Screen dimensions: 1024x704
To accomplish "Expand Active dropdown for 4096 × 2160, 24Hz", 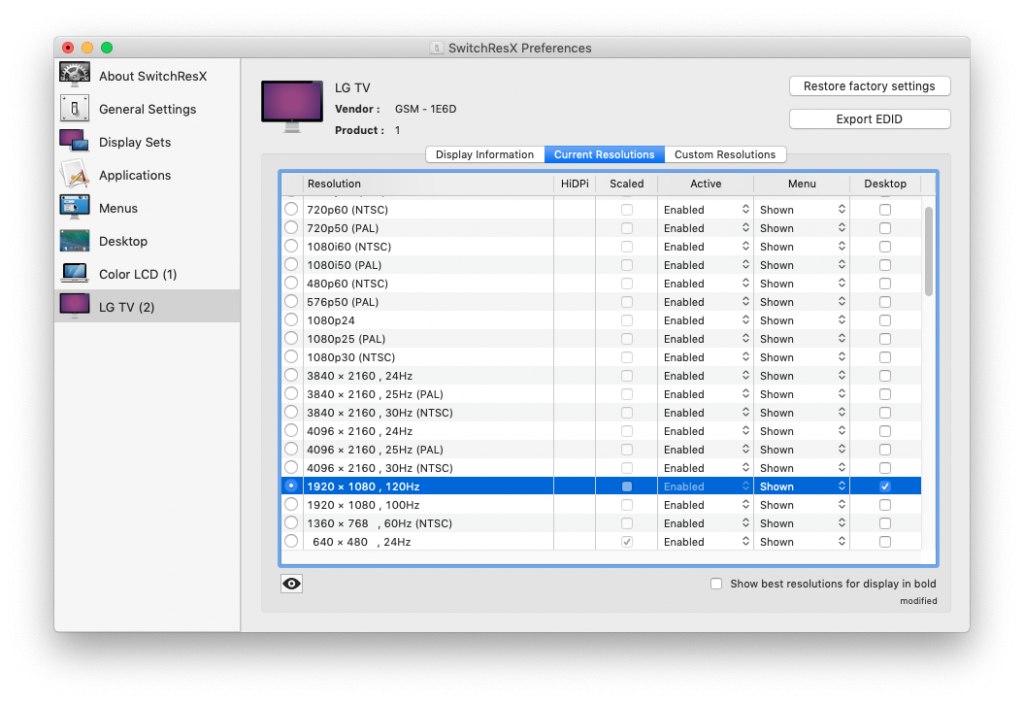I will 705,432.
